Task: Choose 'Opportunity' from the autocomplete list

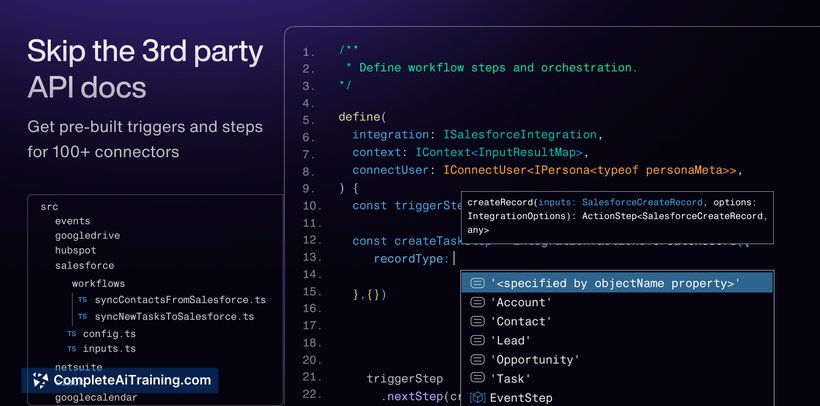Action: [x=617, y=359]
